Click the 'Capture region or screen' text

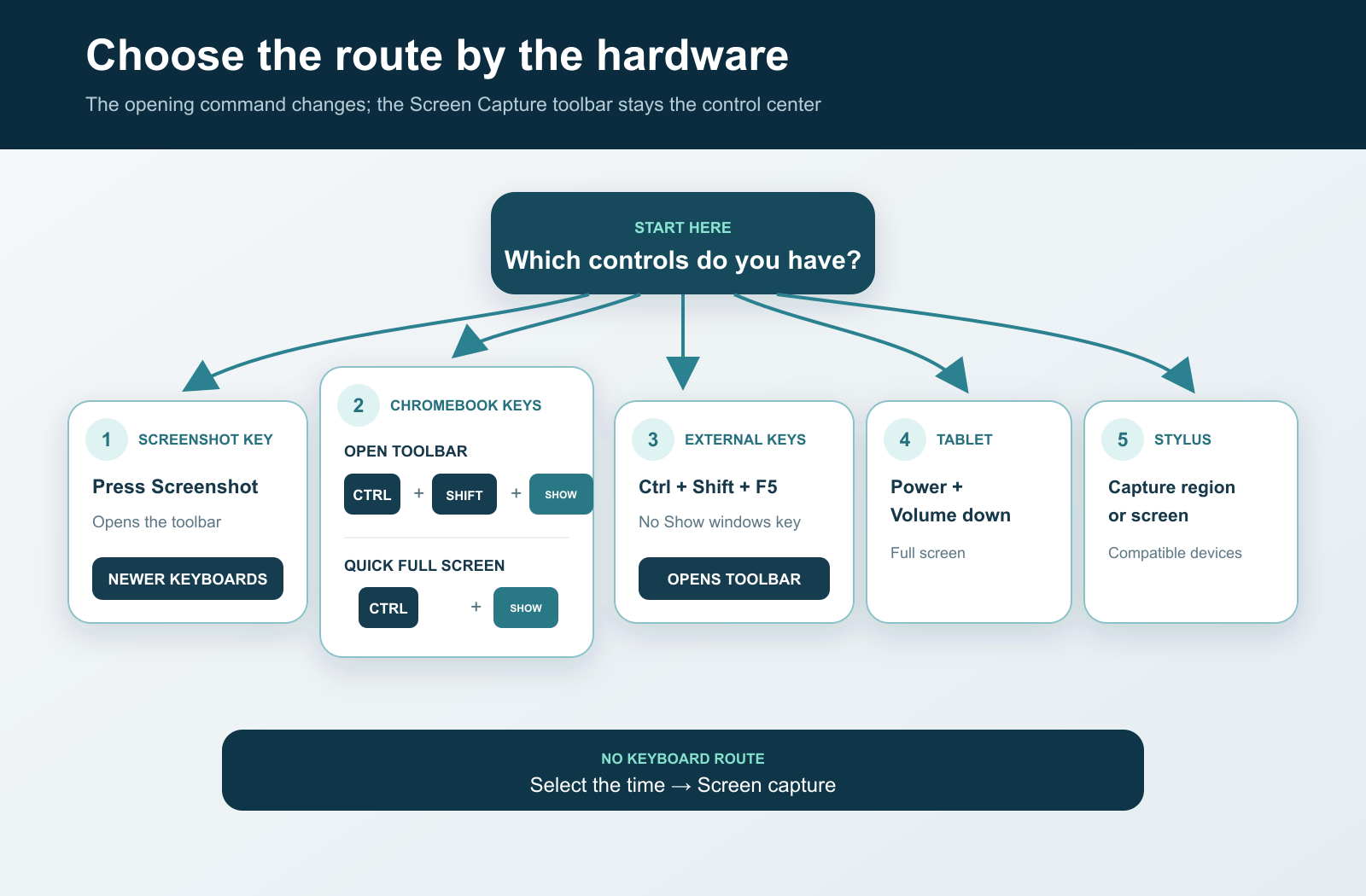(1171, 501)
